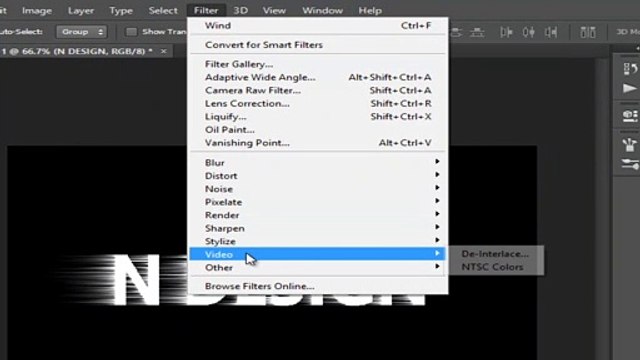Choose De-Interlace from Video submenu
The width and height of the screenshot is (640, 360).
coord(495,254)
